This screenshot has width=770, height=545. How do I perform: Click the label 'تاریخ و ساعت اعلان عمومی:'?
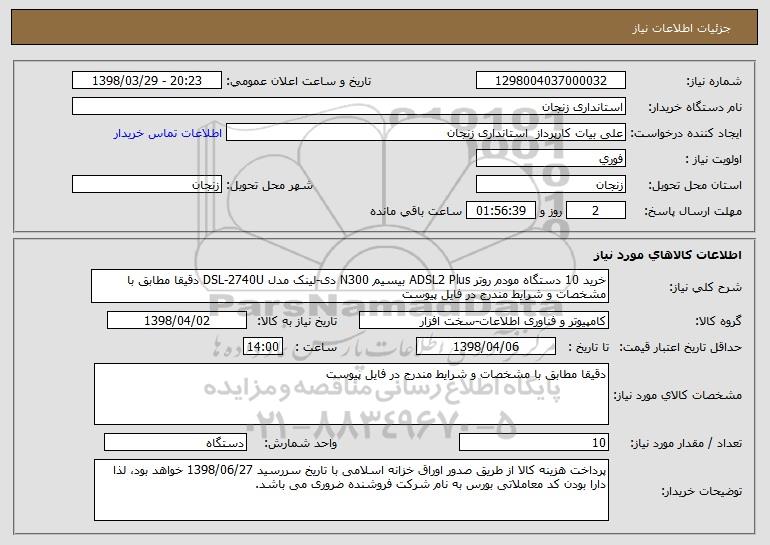click(299, 81)
